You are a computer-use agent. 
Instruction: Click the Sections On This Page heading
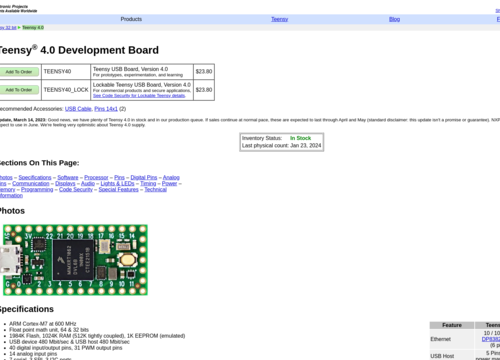click(x=39, y=163)
